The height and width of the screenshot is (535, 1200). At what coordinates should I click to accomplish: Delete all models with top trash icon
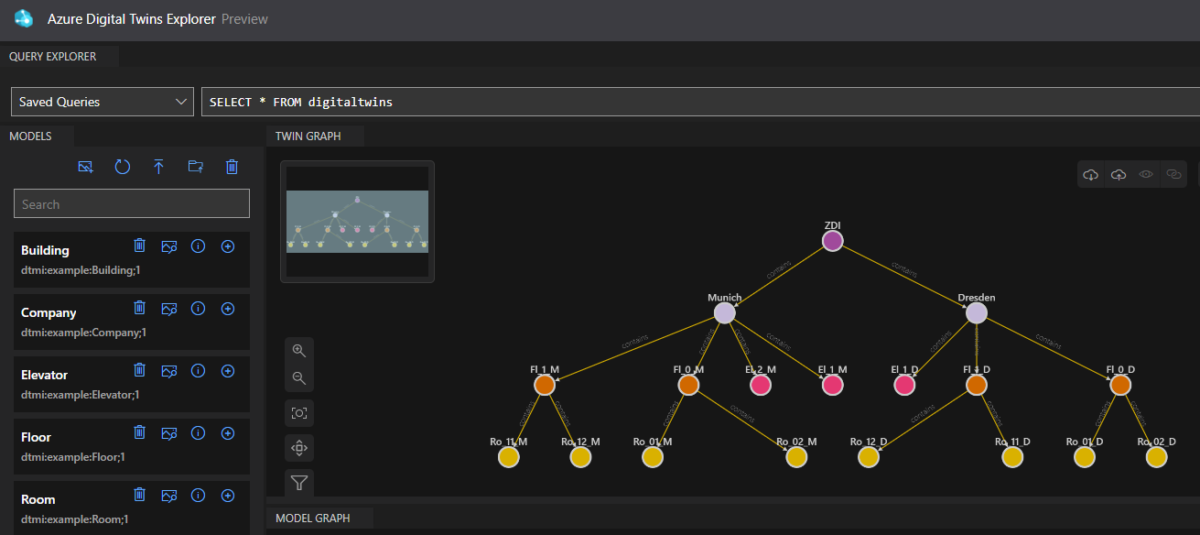pos(232,167)
